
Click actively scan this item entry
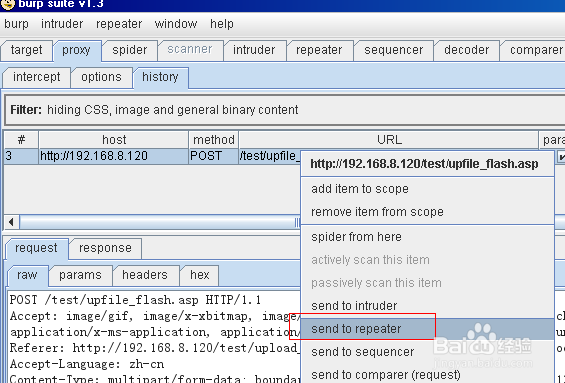point(427,260)
